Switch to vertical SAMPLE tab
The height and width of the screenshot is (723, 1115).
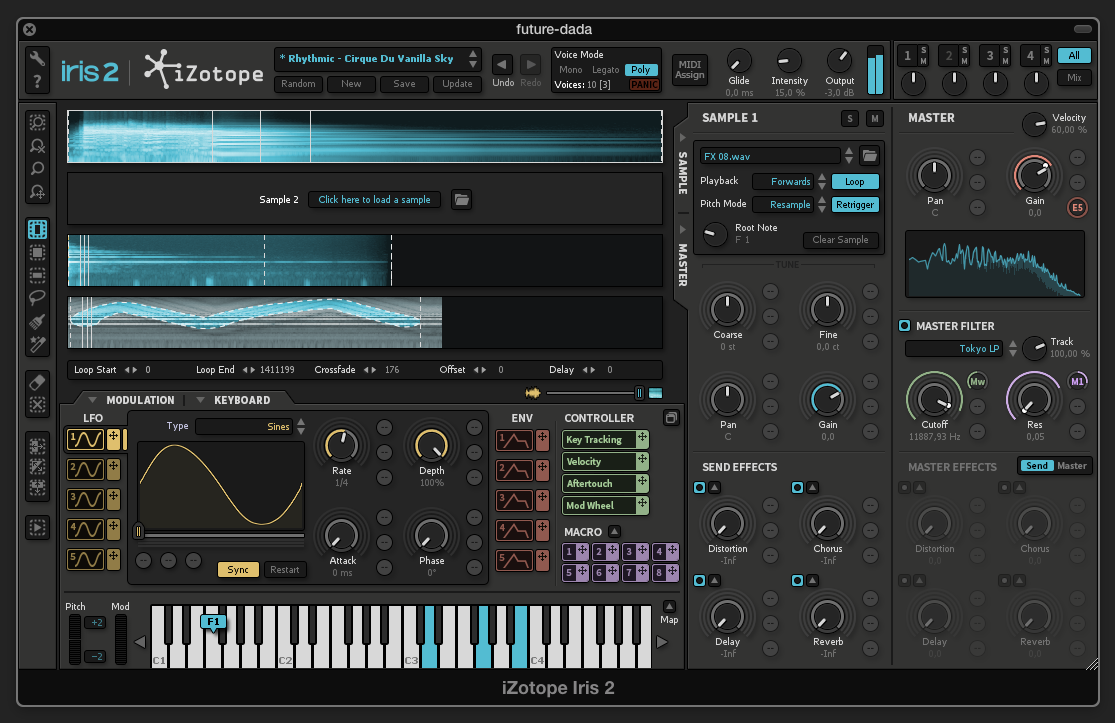tap(683, 173)
